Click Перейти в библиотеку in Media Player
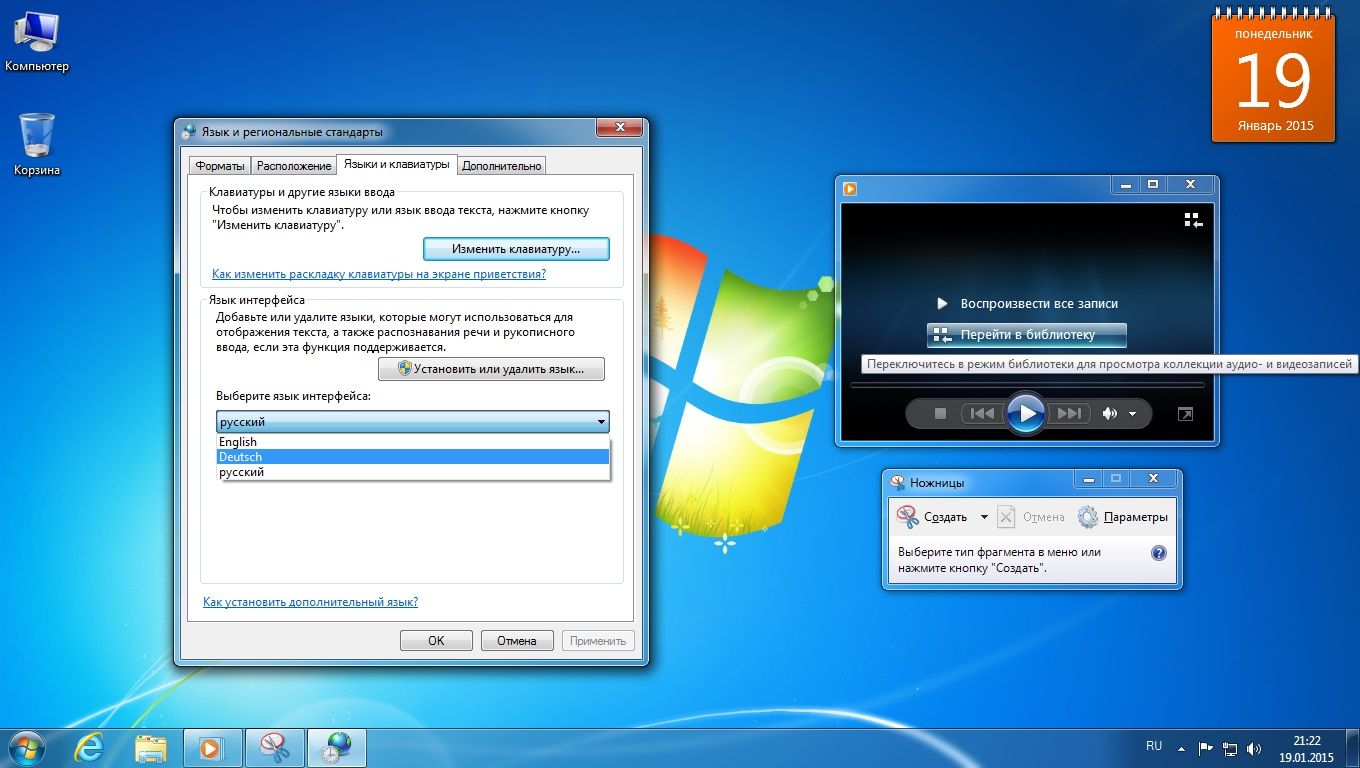Viewport: 1360px width, 768px height. [1027, 335]
